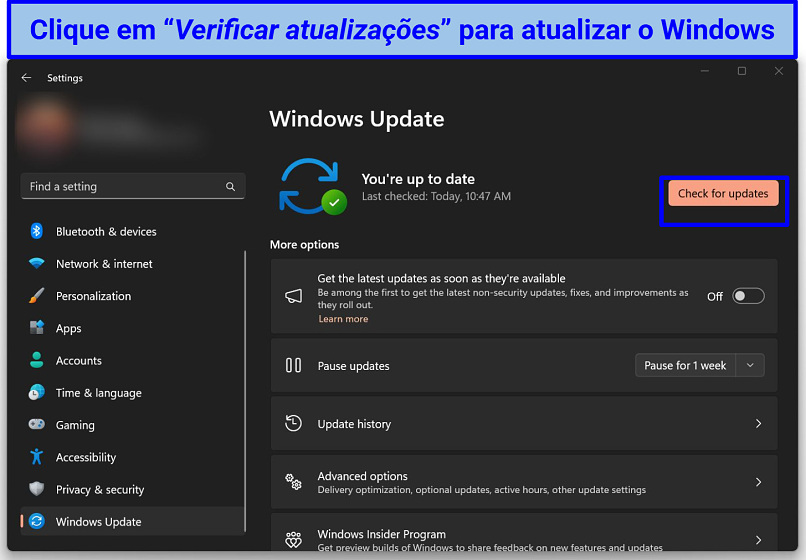Screen dimensions: 806x560
Task: Go to Personalization settings
Action: [132, 296]
